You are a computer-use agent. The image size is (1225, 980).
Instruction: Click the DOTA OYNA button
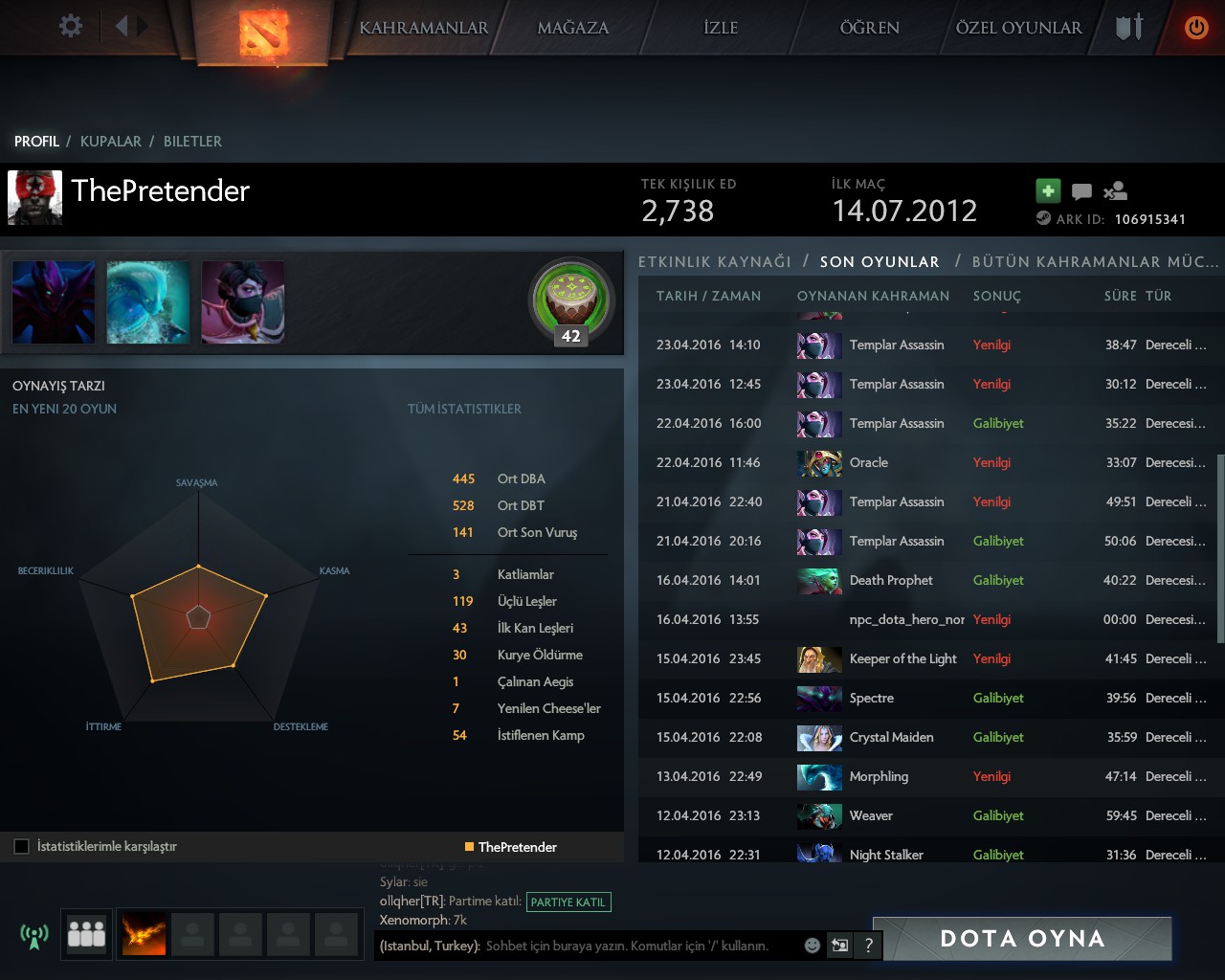click(1022, 938)
